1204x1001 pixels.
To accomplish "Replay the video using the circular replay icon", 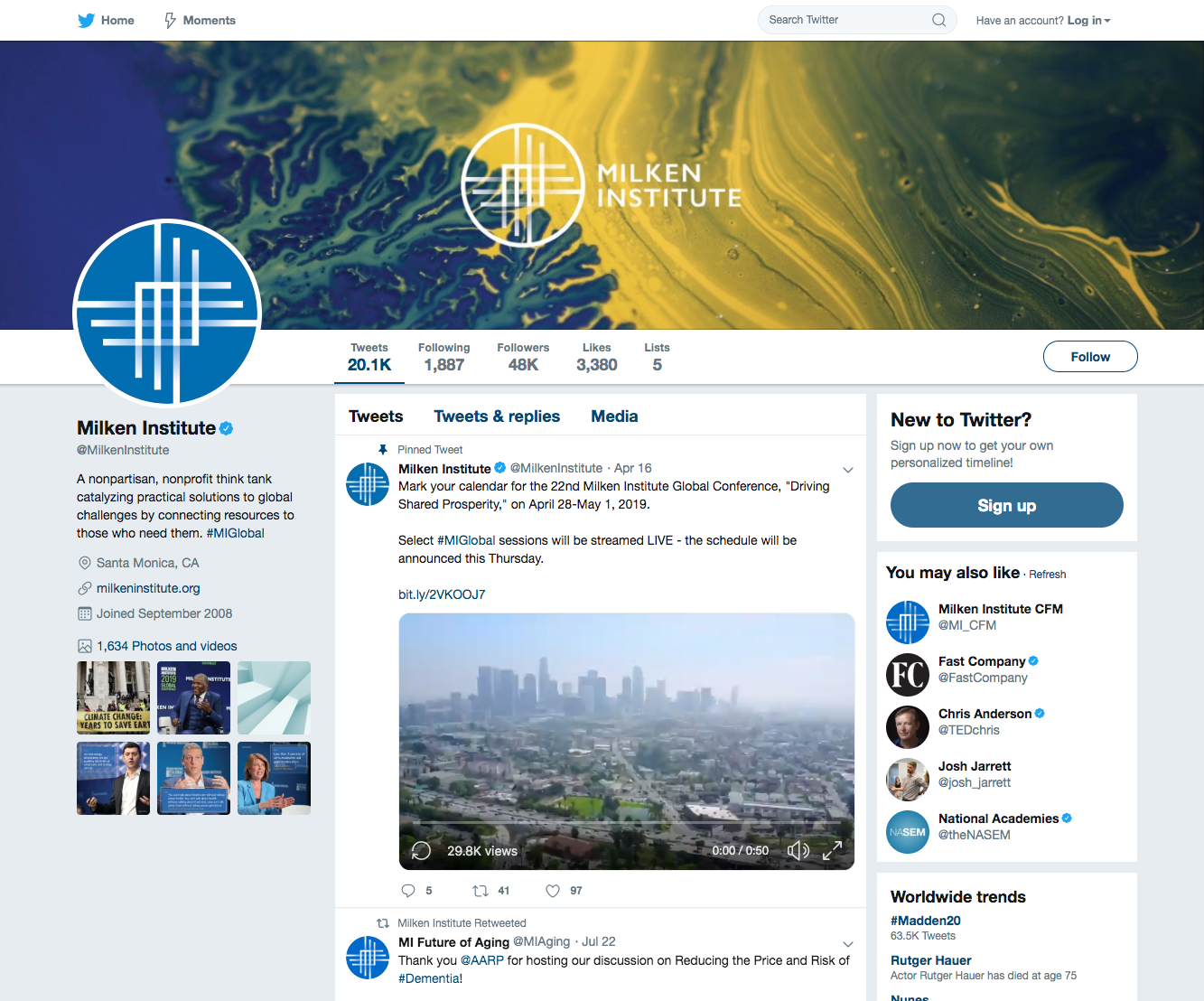I will pos(421,850).
